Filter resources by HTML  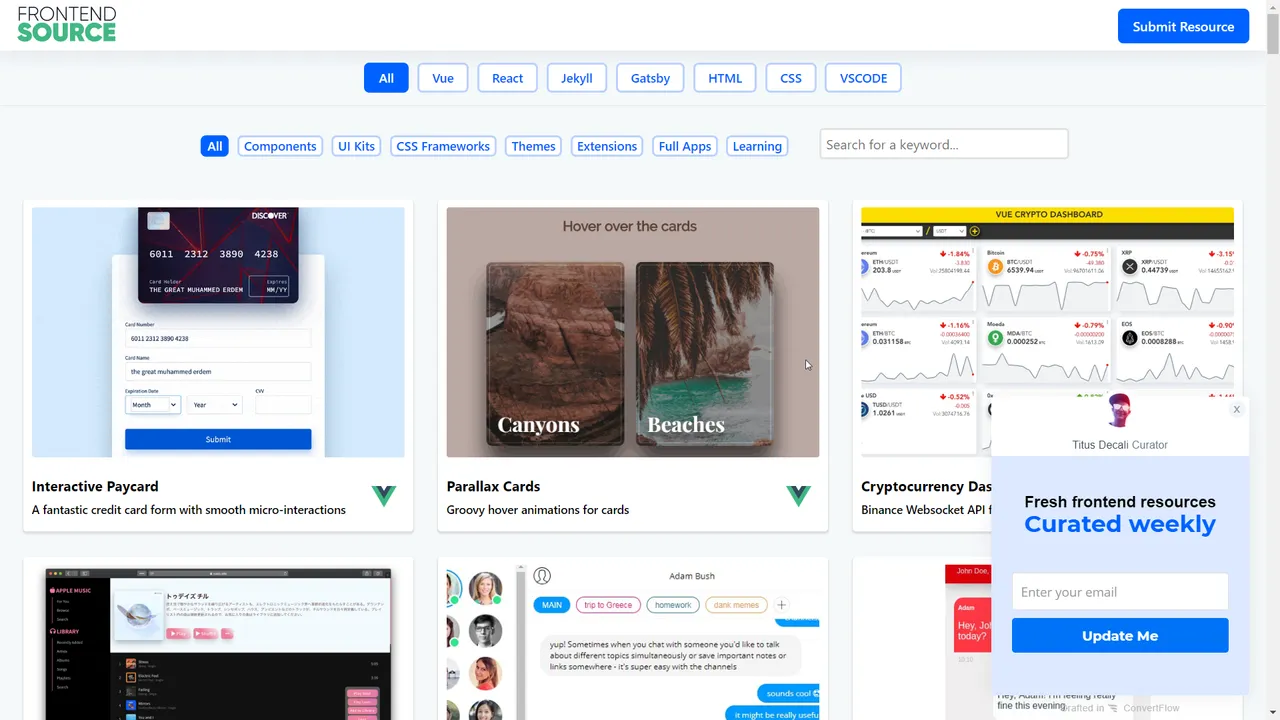[725, 78]
